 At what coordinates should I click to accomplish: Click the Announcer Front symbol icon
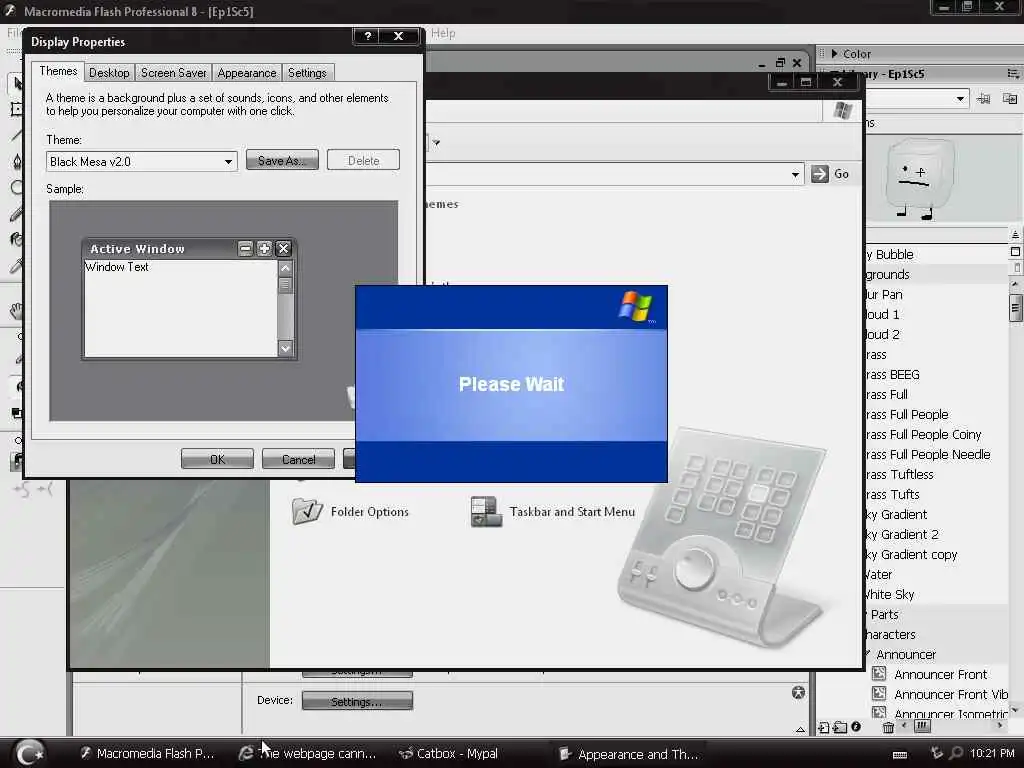(880, 673)
